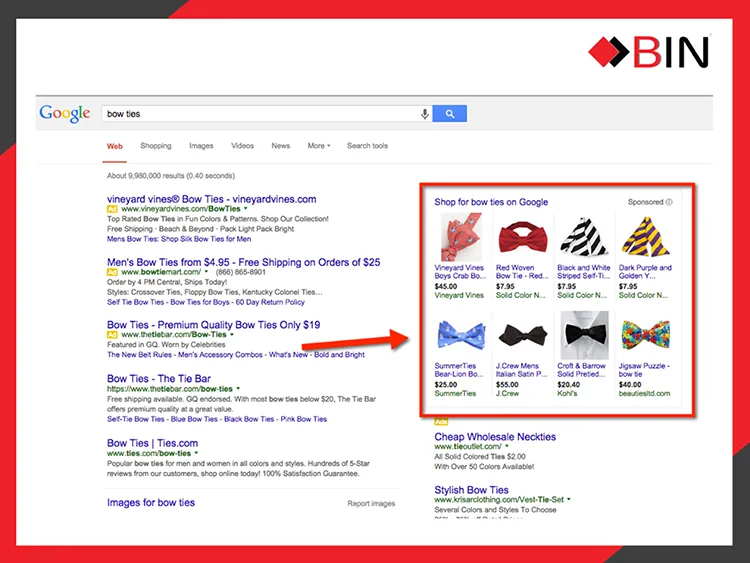The height and width of the screenshot is (563, 750).
Task: Click J.Crew black satin bow tie image
Action: pos(523,335)
